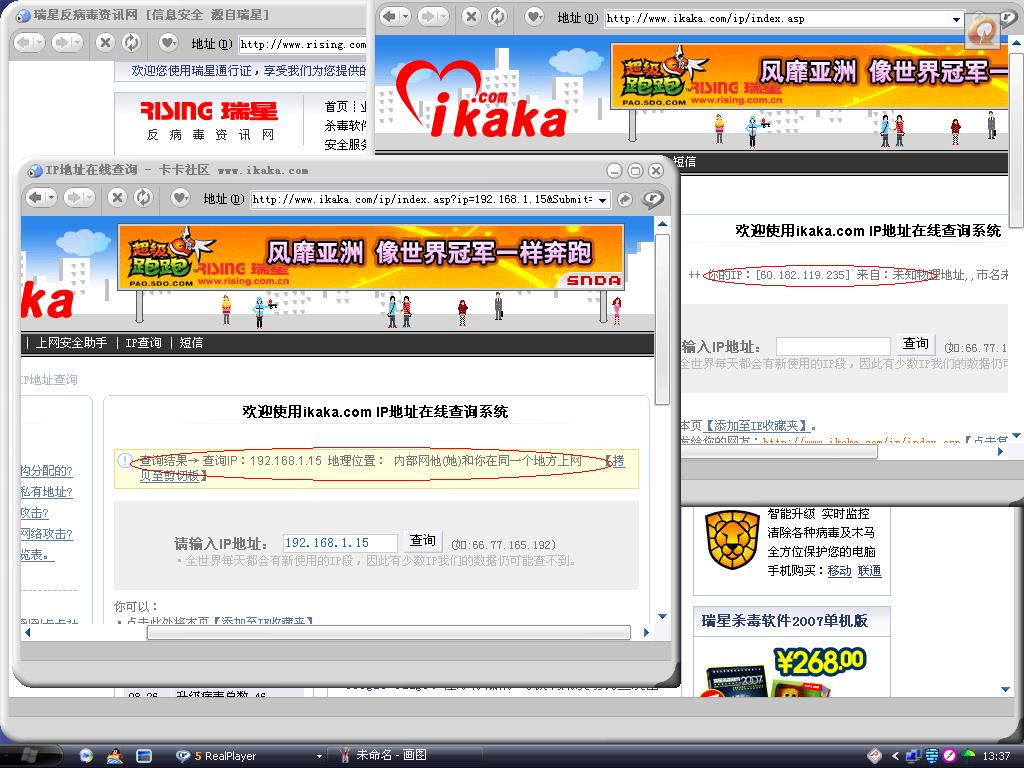Click empty IP input field in ikaka index window
This screenshot has height=768, width=1024.
[x=833, y=346]
